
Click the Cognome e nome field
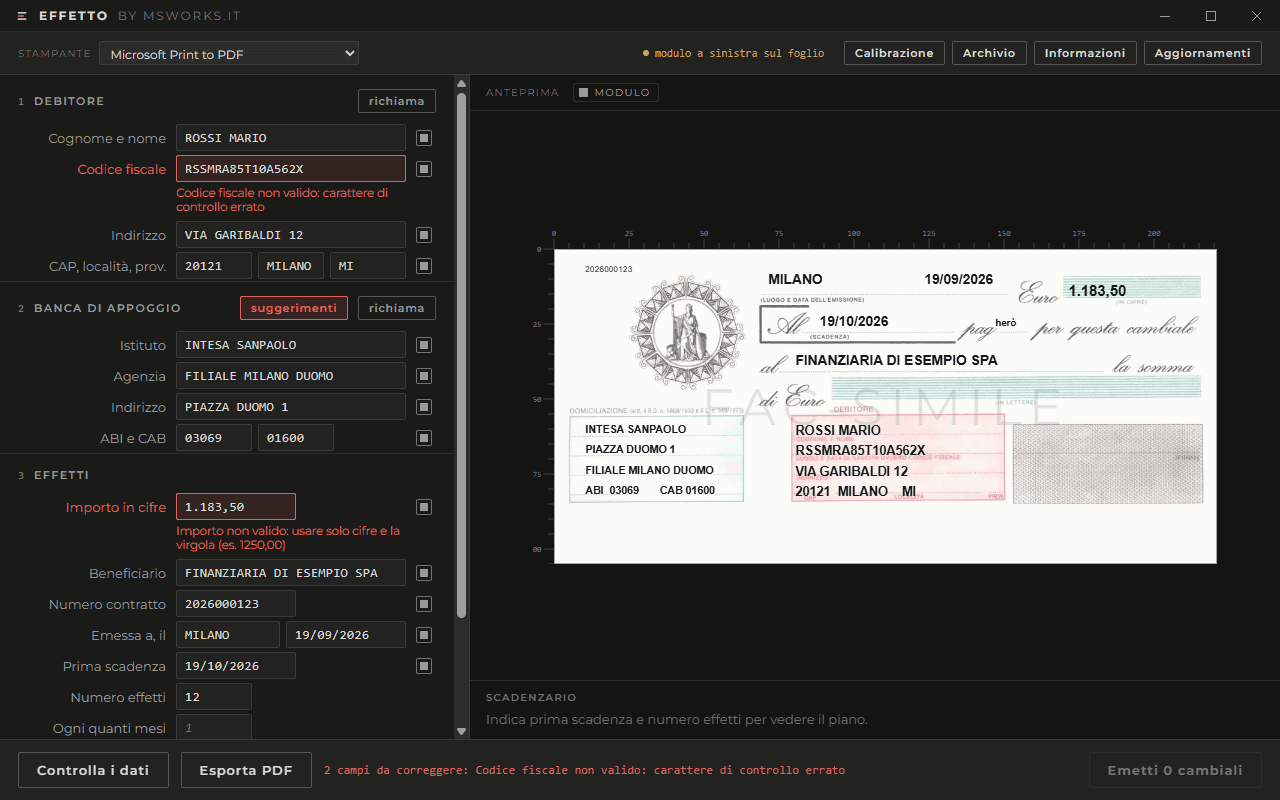[x=291, y=138]
